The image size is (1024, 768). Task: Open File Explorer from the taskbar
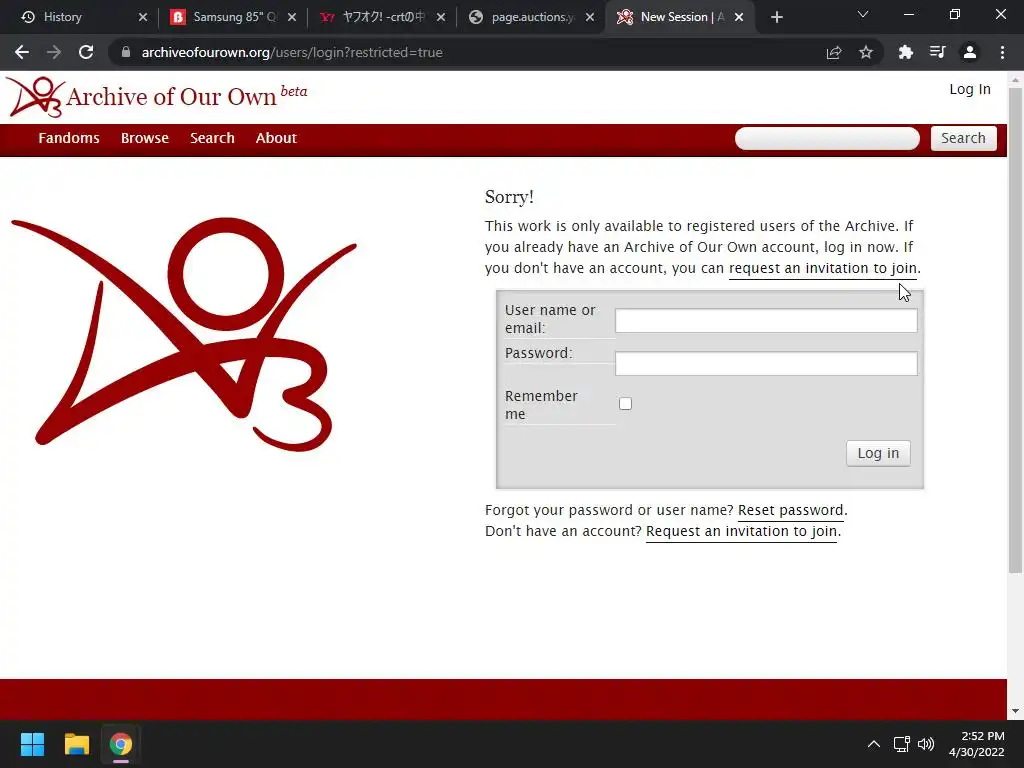click(76, 744)
